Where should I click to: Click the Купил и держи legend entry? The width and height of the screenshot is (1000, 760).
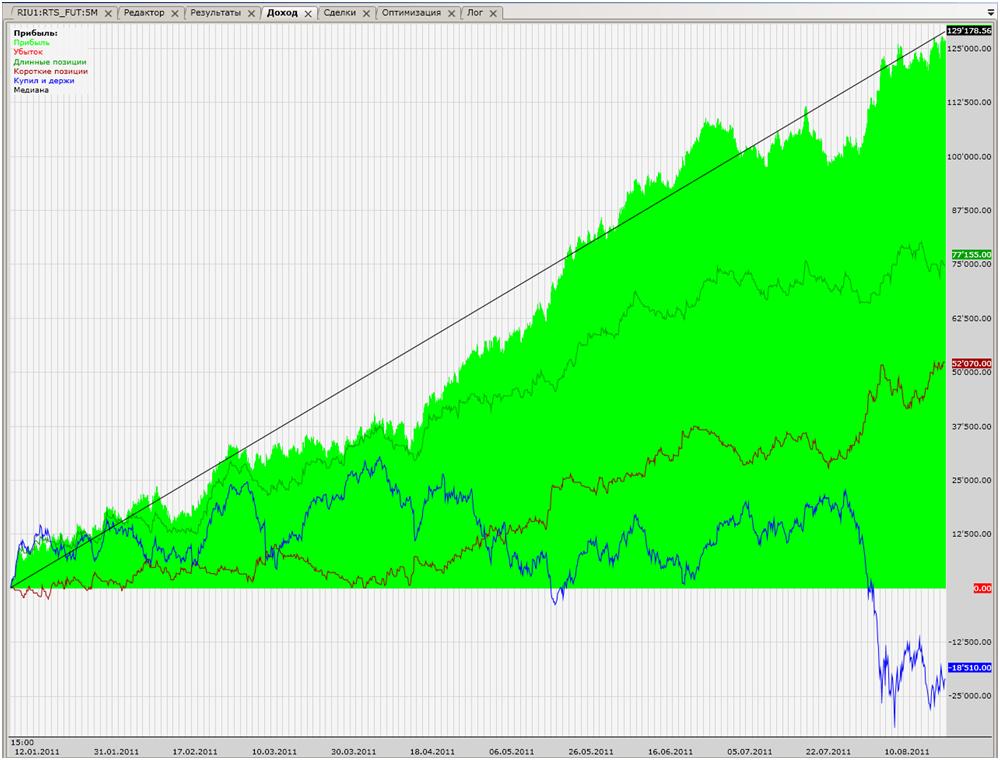tap(44, 81)
